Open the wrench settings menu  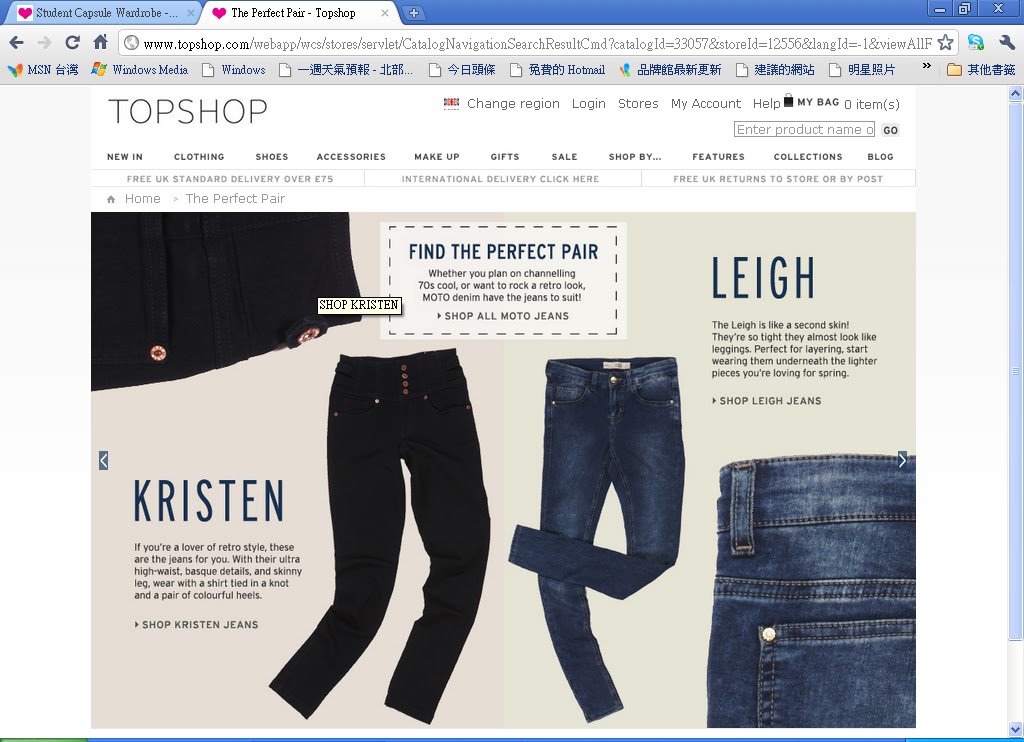click(1006, 43)
